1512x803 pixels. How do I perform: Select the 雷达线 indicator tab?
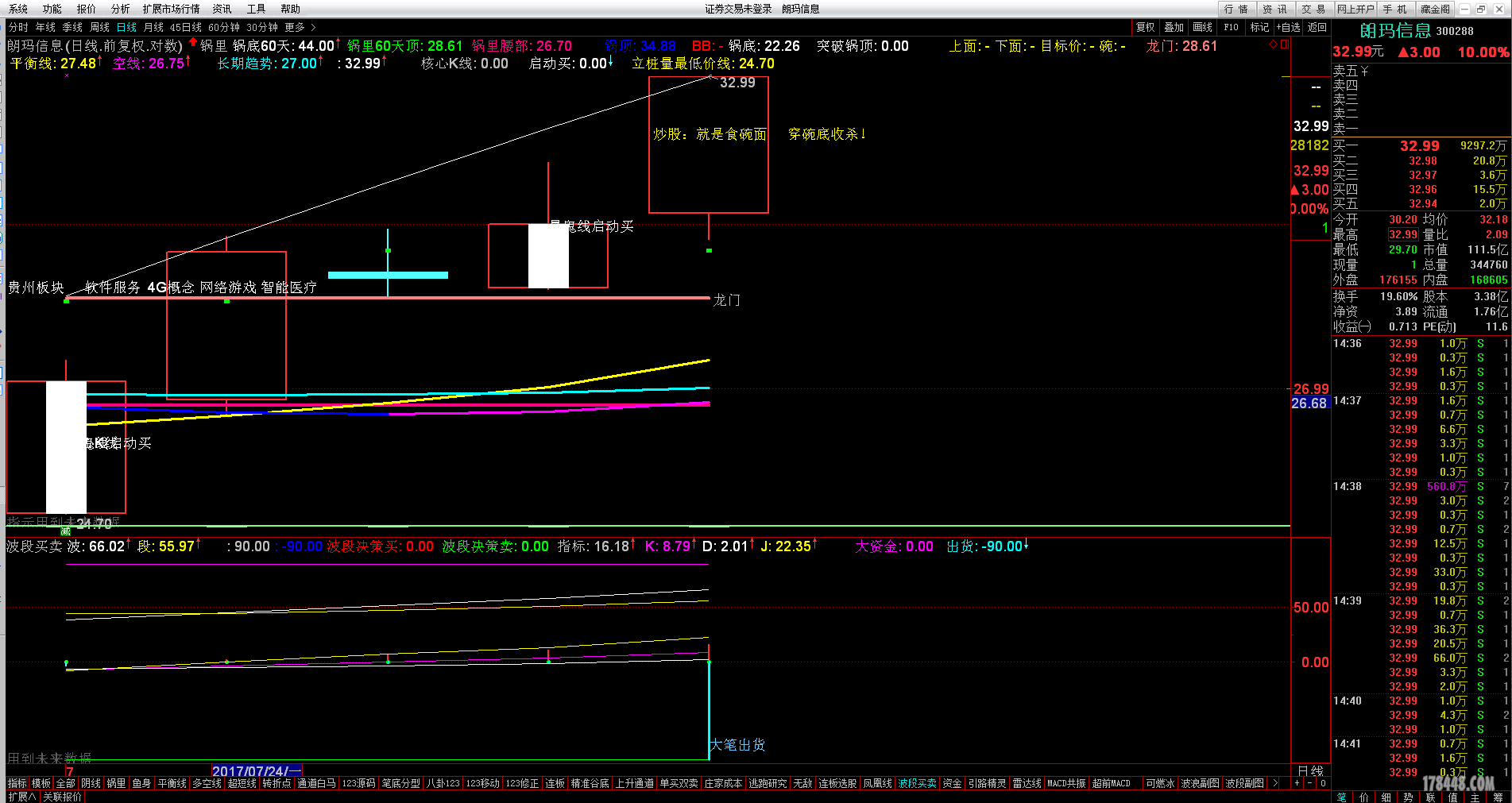(1027, 783)
